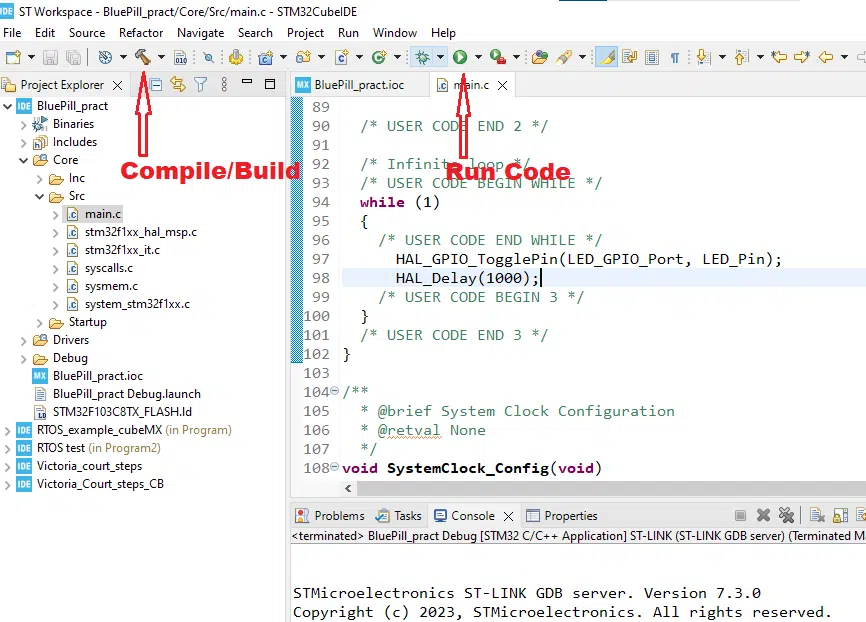Click the Previous Annotation up arrow icon
The height and width of the screenshot is (622, 866).
741,57
